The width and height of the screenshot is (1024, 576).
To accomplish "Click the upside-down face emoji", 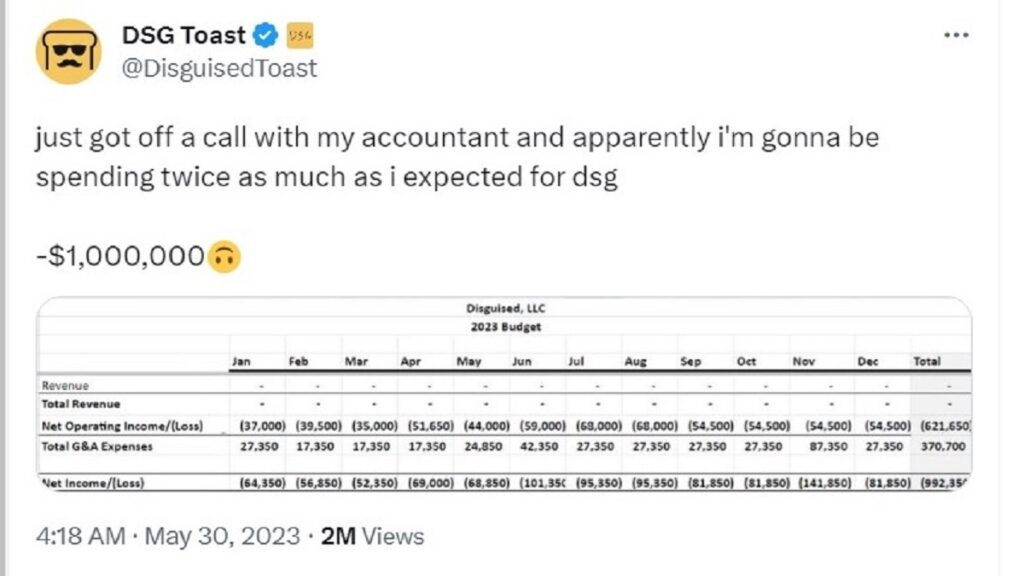I will 225,256.
